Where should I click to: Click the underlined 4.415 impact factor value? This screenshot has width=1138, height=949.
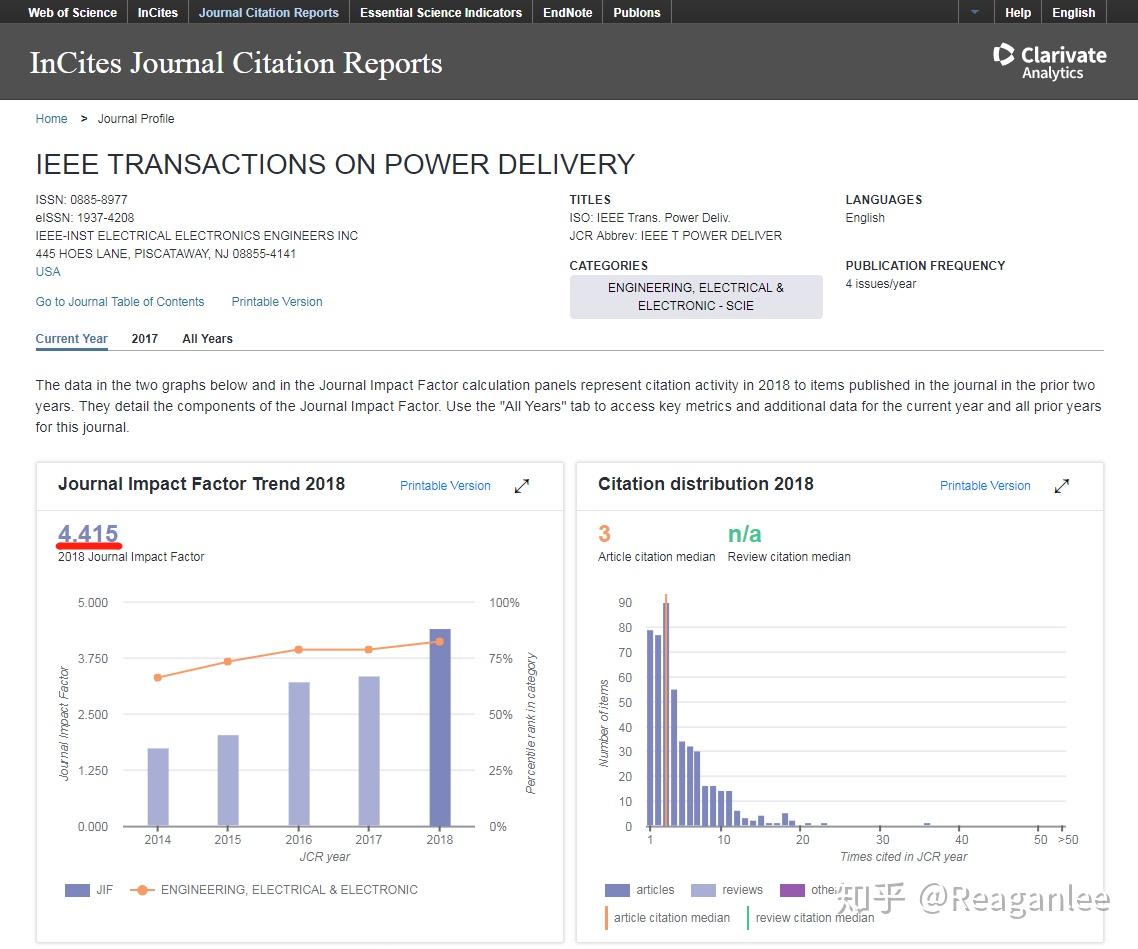[x=88, y=534]
